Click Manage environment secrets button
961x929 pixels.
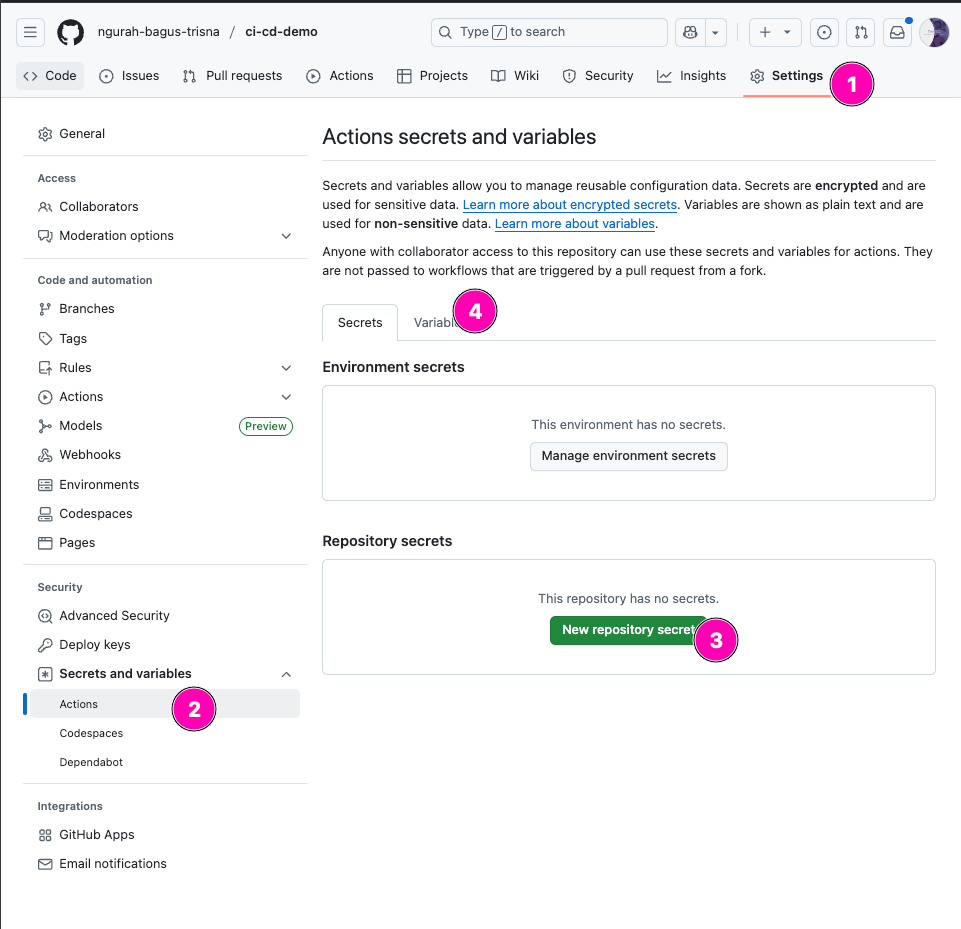(x=629, y=456)
